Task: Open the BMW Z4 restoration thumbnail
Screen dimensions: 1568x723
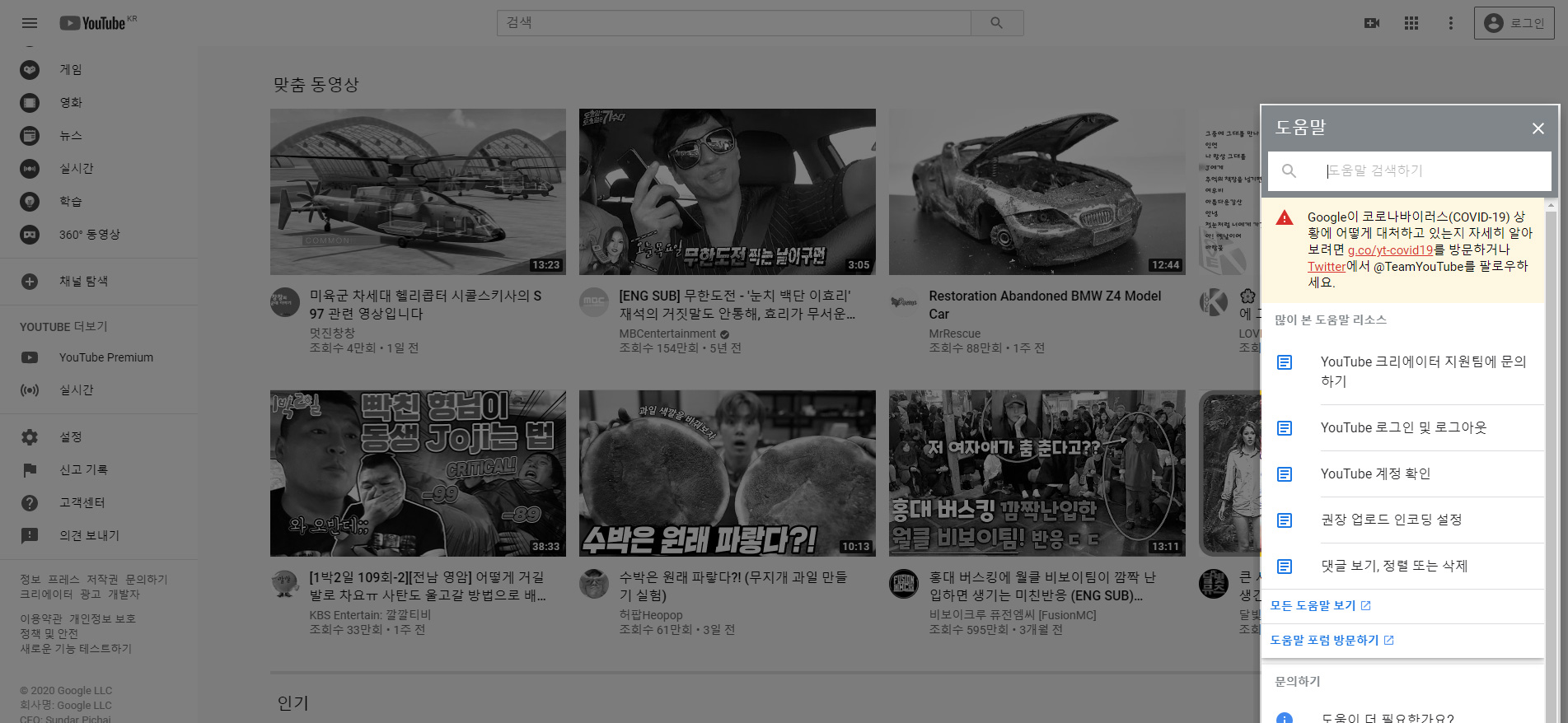Action: [x=1037, y=192]
